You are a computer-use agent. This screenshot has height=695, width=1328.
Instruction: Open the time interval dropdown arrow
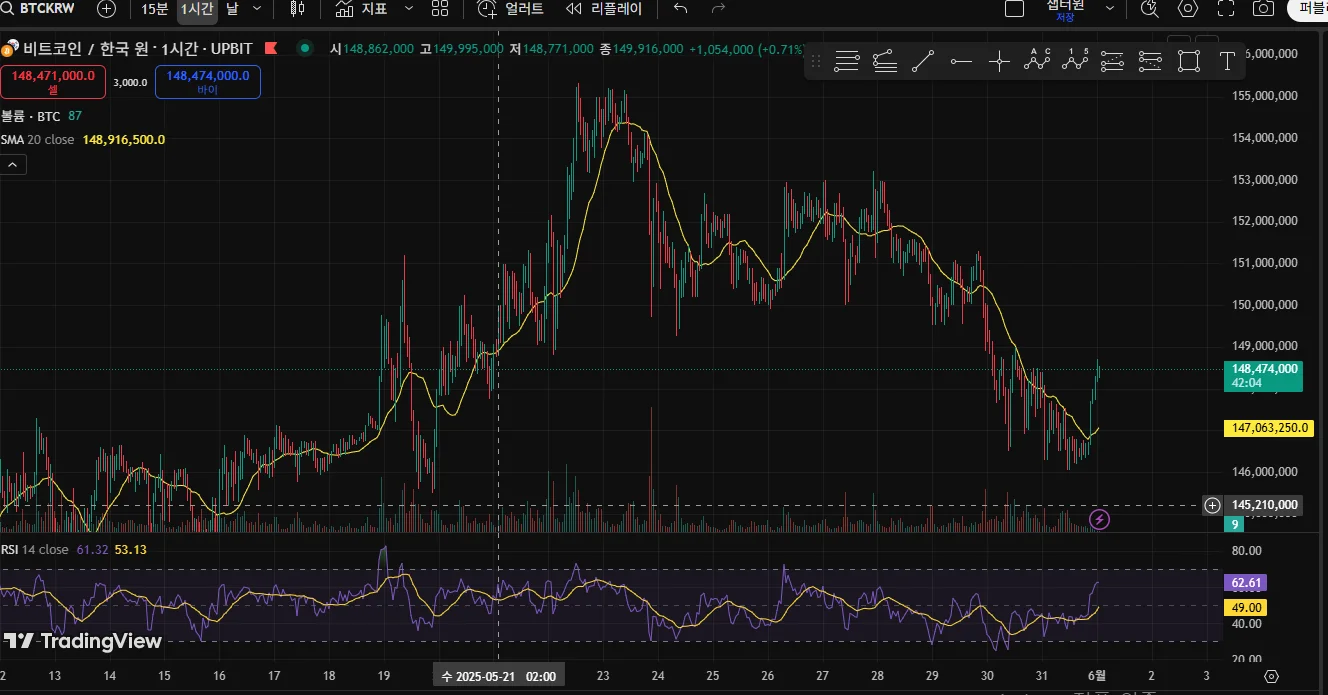257,9
